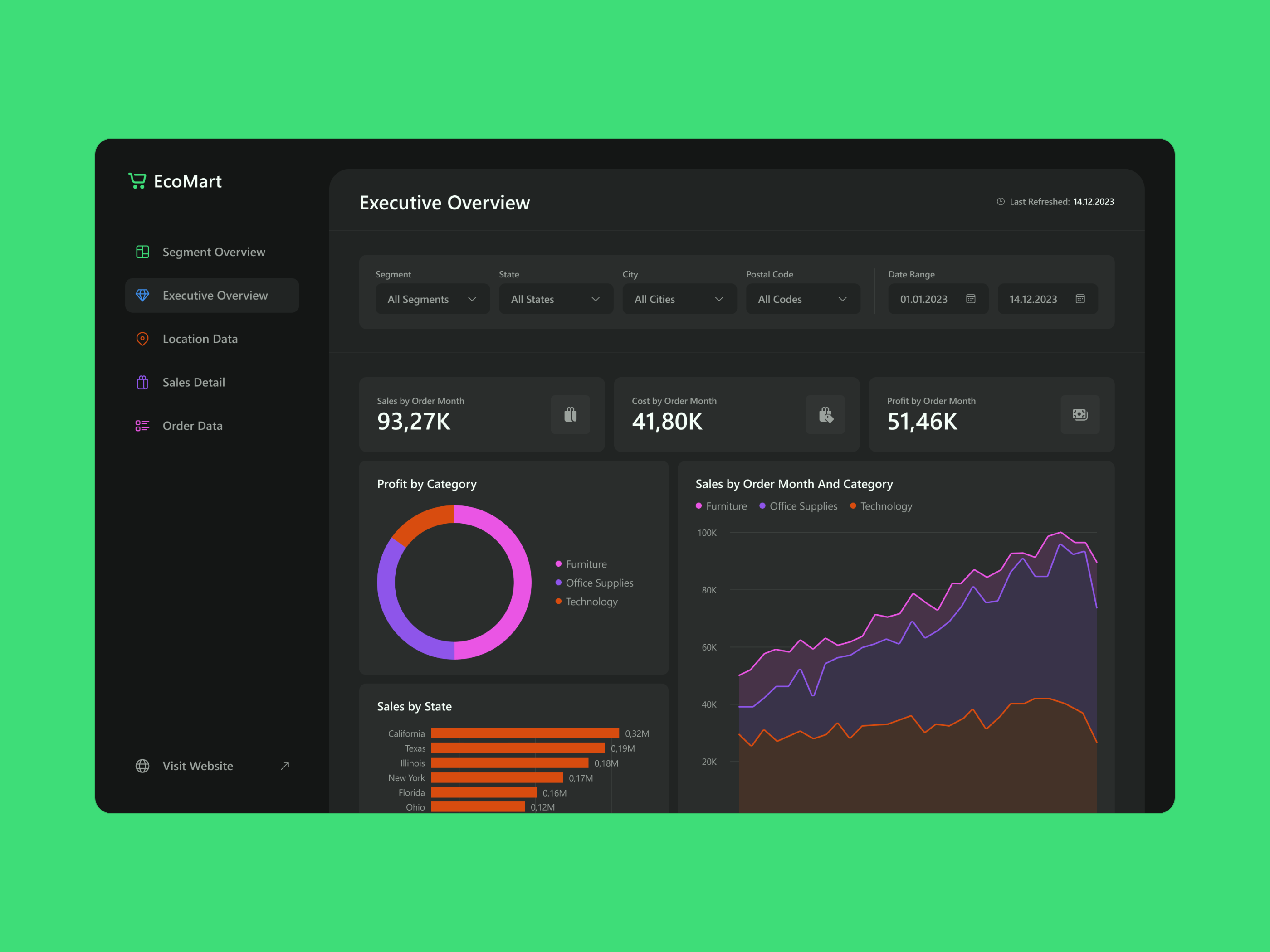Select the Segment Overview grid icon
The image size is (1270, 952).
point(142,251)
